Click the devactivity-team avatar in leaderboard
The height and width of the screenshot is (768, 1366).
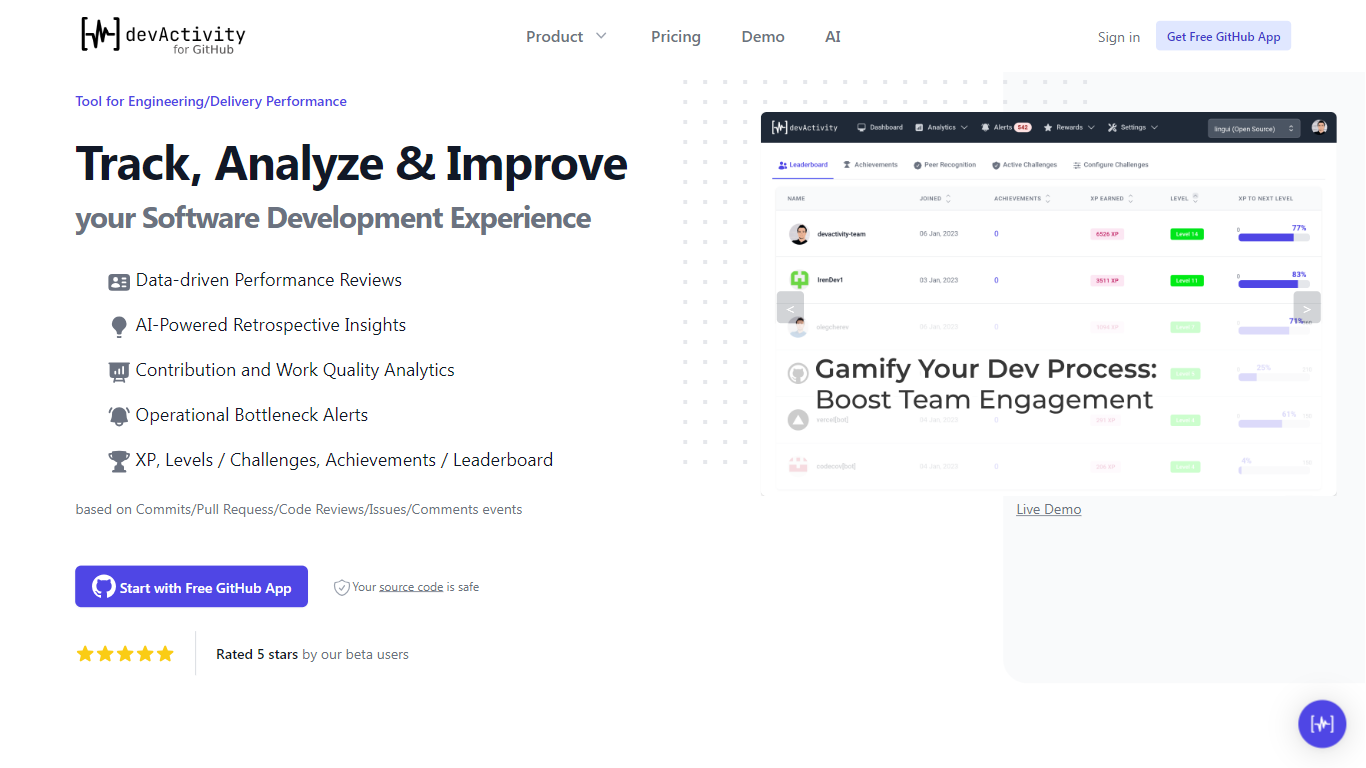click(x=799, y=234)
